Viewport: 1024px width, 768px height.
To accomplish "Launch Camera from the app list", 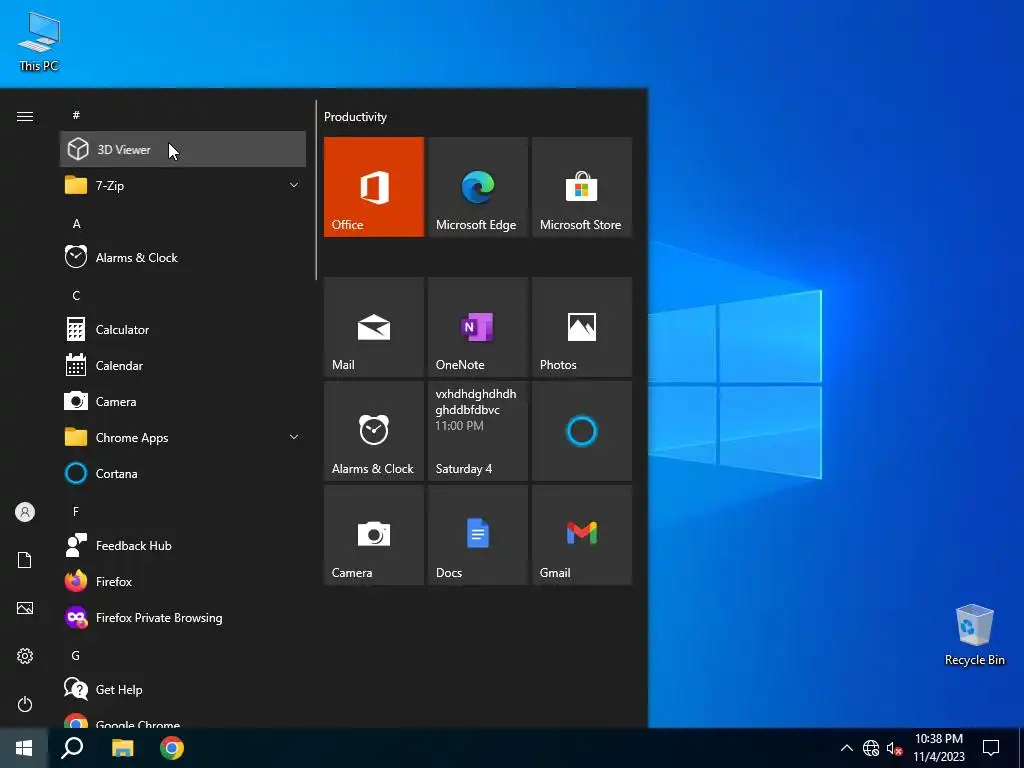I will click(183, 401).
